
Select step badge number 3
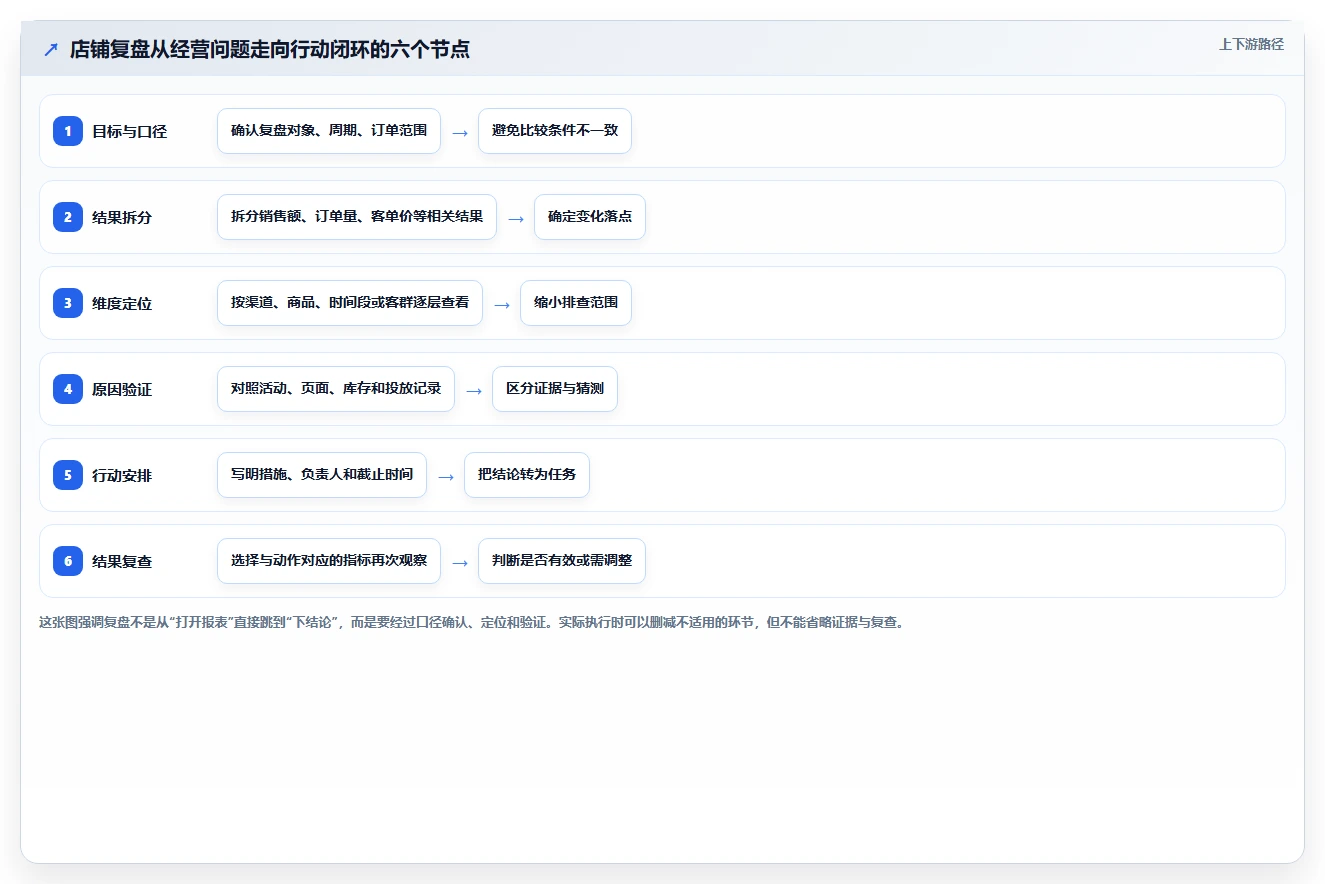click(x=68, y=302)
